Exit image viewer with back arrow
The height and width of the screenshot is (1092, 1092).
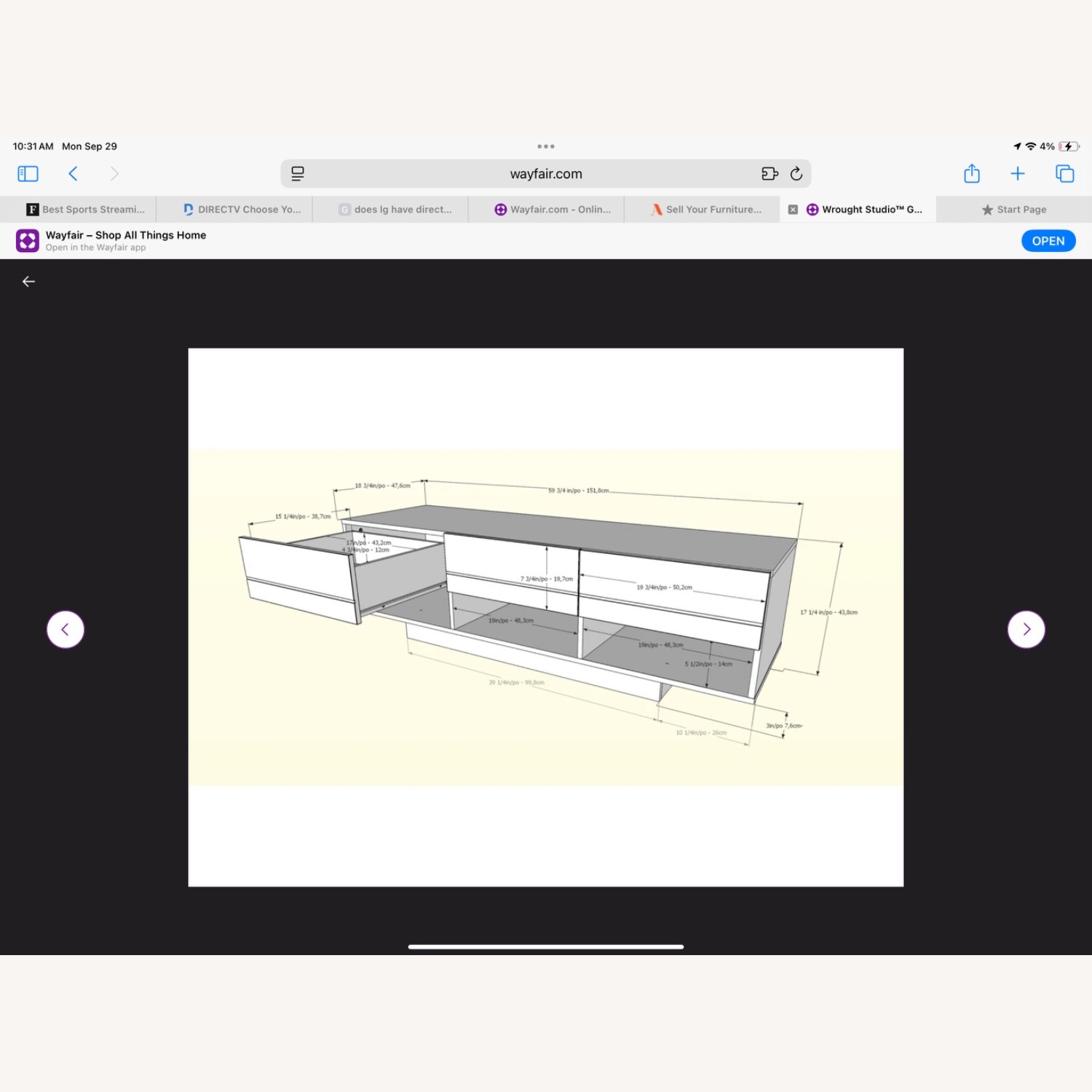click(x=29, y=282)
